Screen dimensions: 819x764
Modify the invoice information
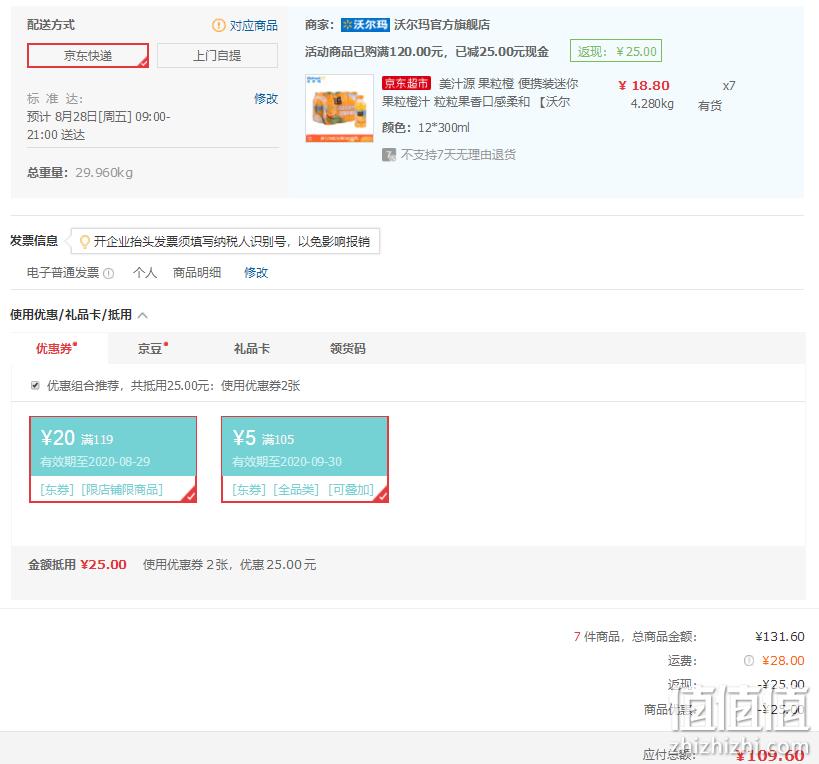click(256, 273)
